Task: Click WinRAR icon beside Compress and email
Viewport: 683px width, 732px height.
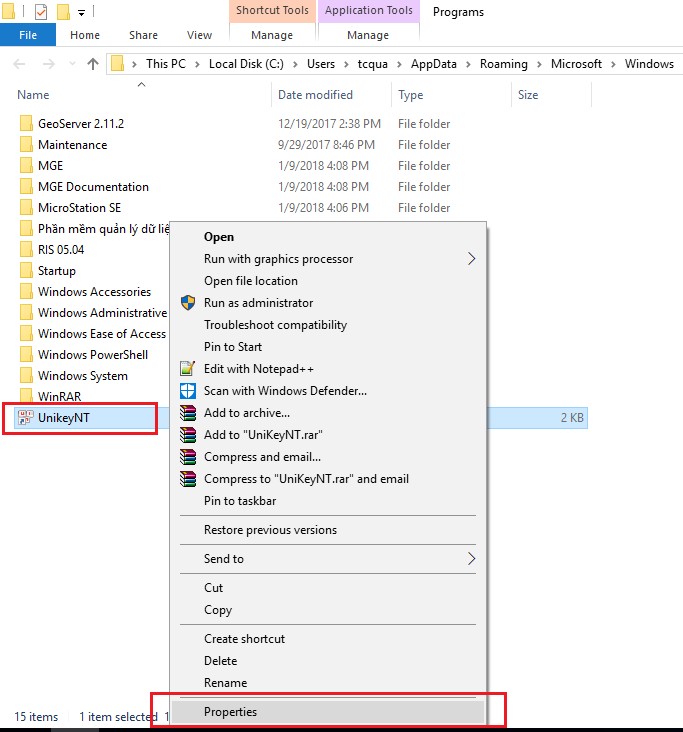Action: coord(188,457)
